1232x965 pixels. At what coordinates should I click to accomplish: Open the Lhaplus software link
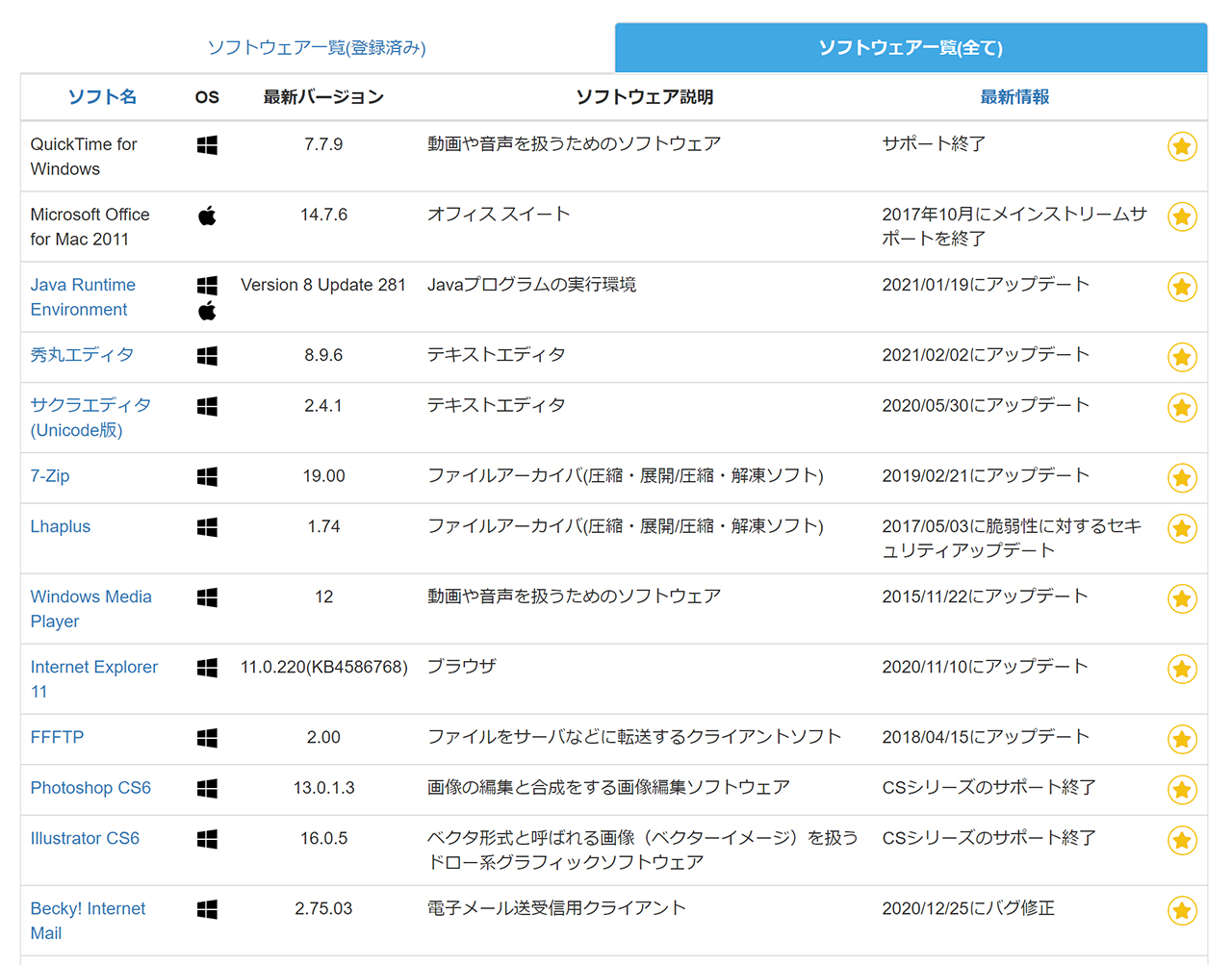point(61,527)
